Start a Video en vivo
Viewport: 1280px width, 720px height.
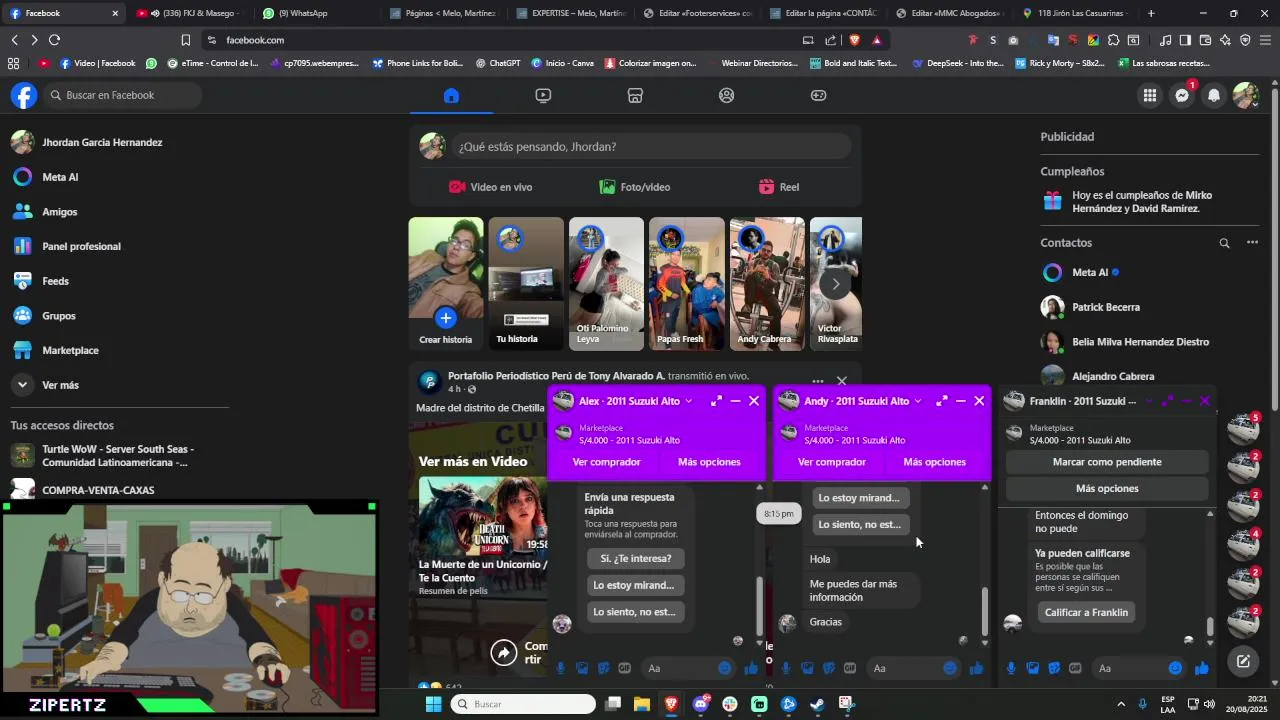pos(490,187)
